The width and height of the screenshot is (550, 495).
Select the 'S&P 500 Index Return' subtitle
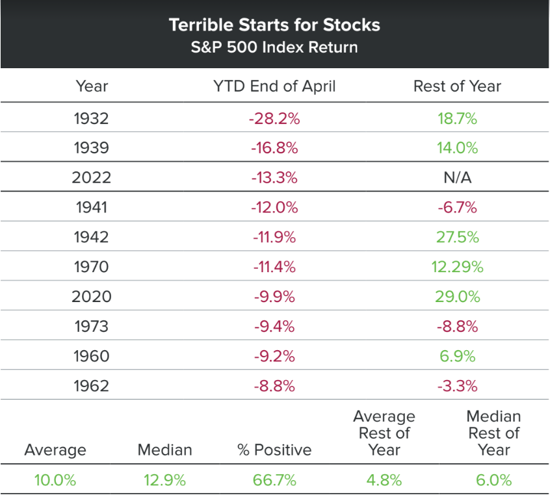(274, 47)
